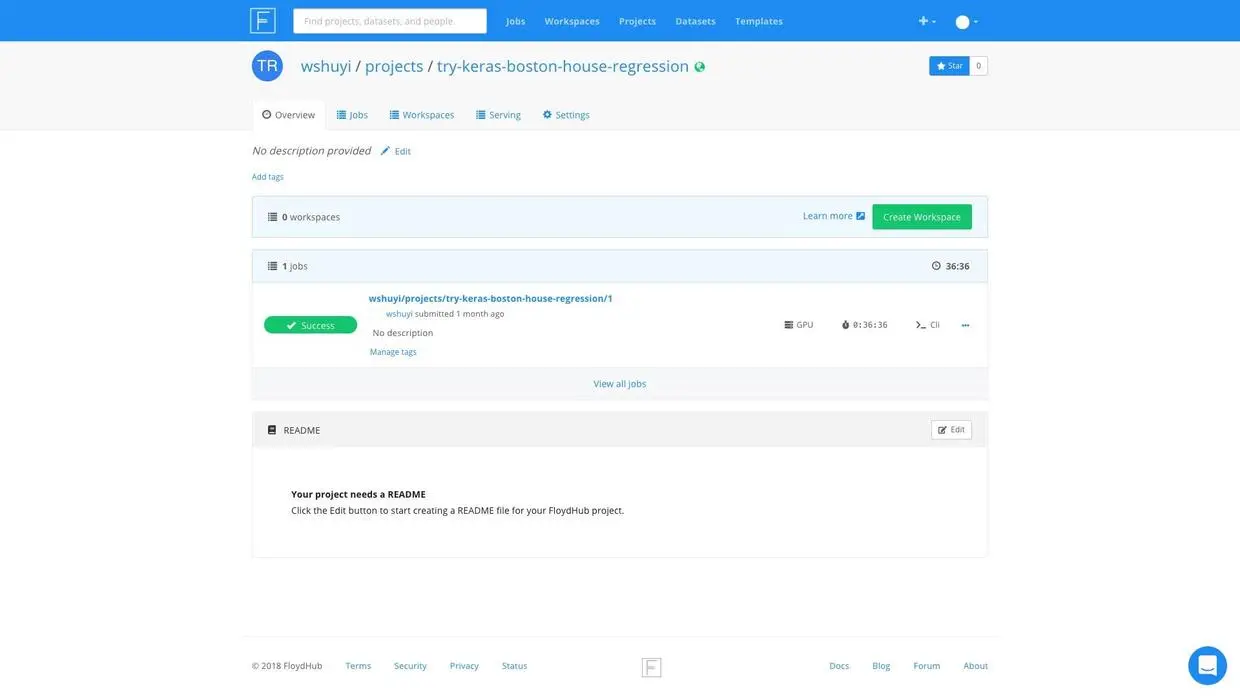Open try-keras-boston-house-regression breadcrumb link
This screenshot has height=698, width=1240.
[x=563, y=66]
